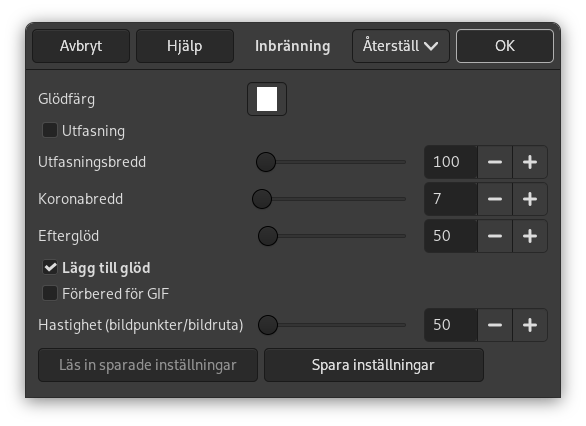Expand the Återställ dropdown
This screenshot has height=426, width=586.
click(401, 46)
